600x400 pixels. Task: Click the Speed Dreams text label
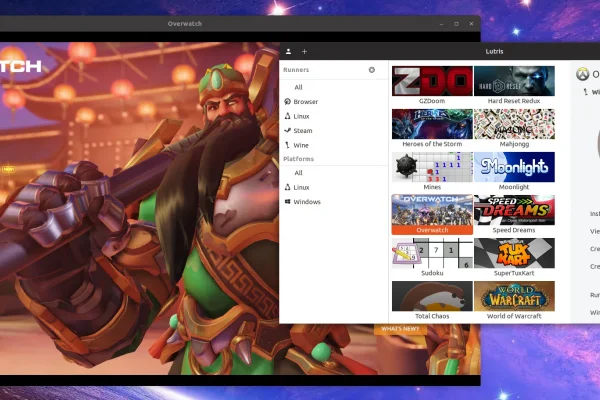pyautogui.click(x=514, y=230)
